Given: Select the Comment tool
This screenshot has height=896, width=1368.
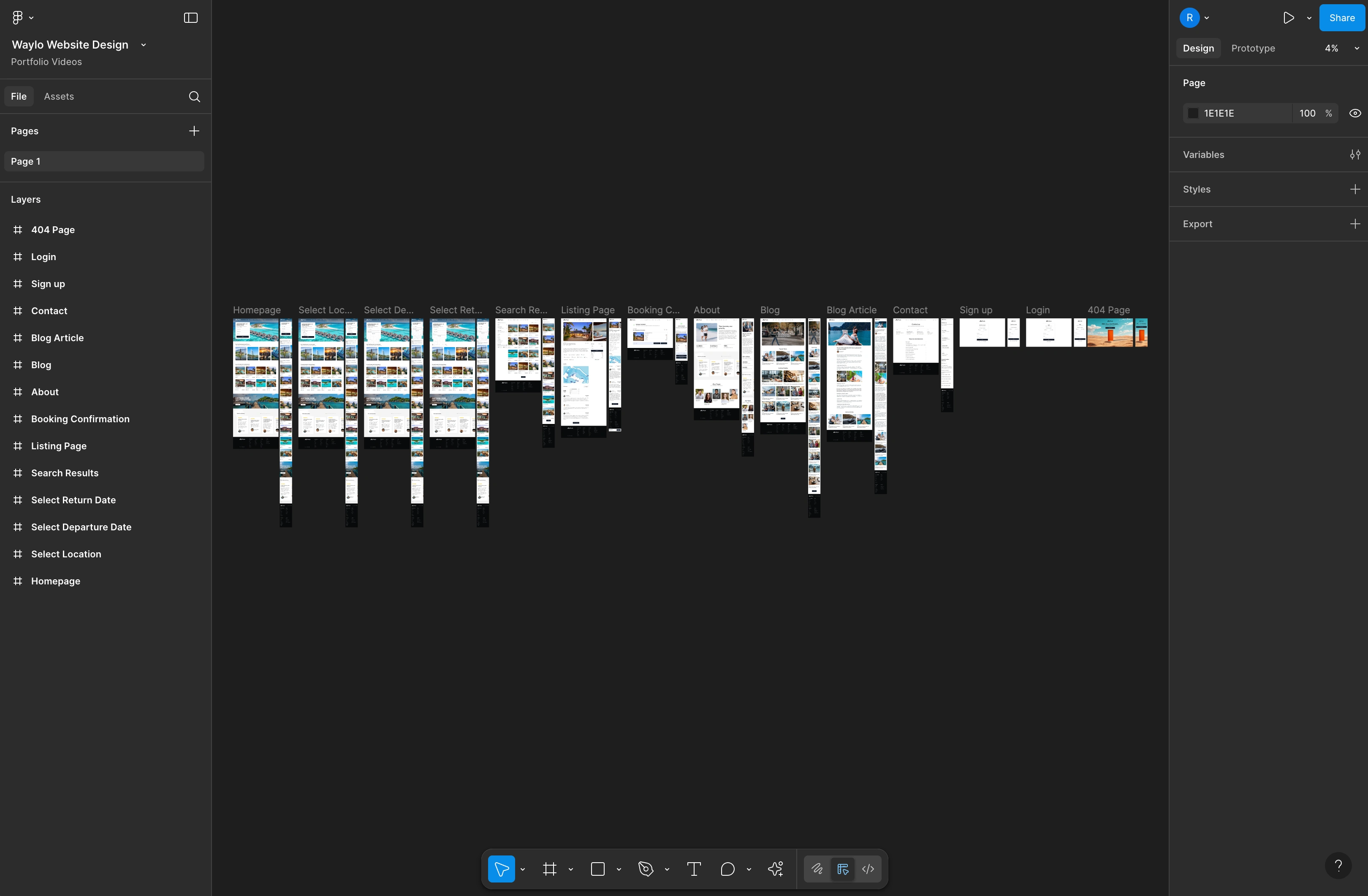Looking at the screenshot, I should tap(727, 869).
